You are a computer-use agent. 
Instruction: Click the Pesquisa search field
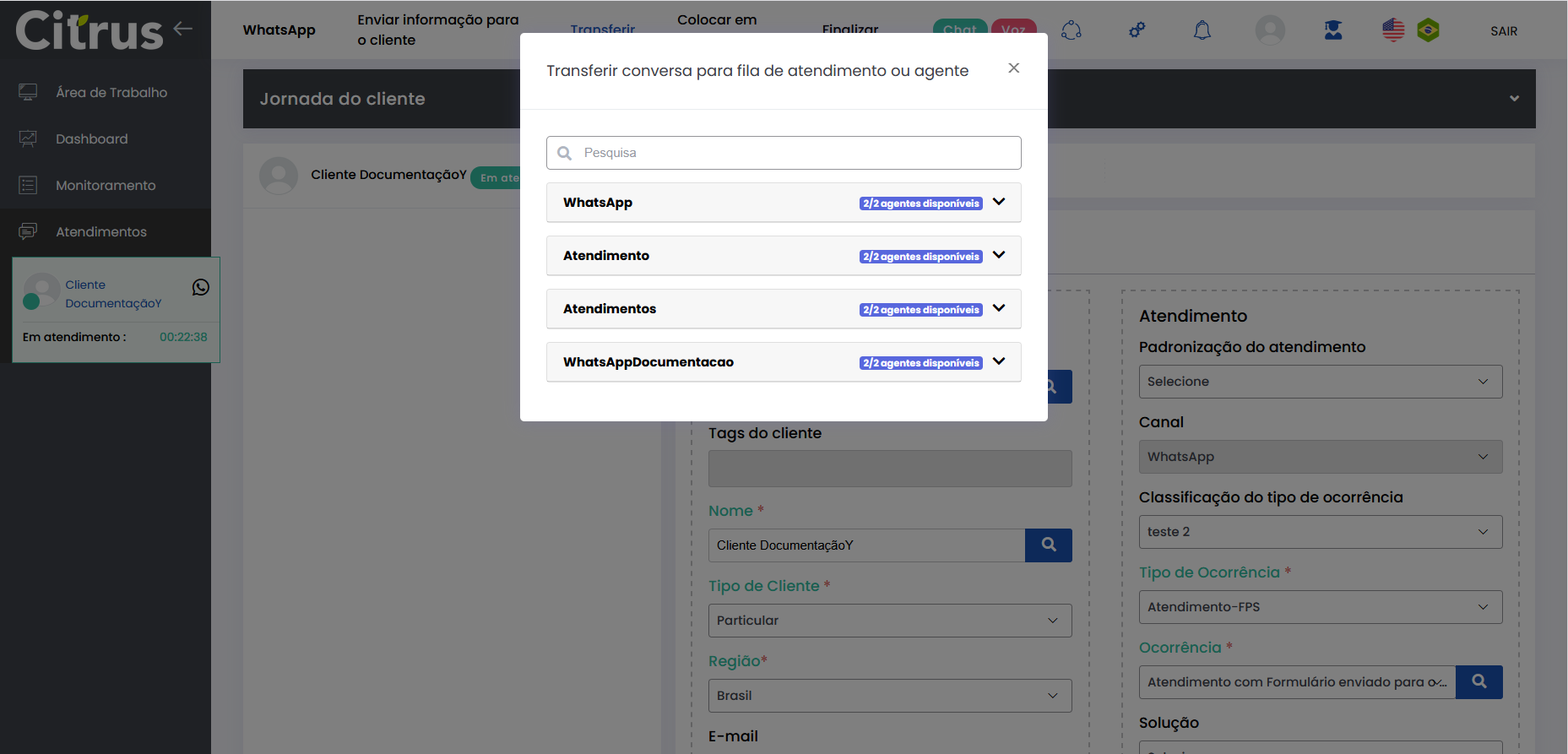click(x=794, y=153)
